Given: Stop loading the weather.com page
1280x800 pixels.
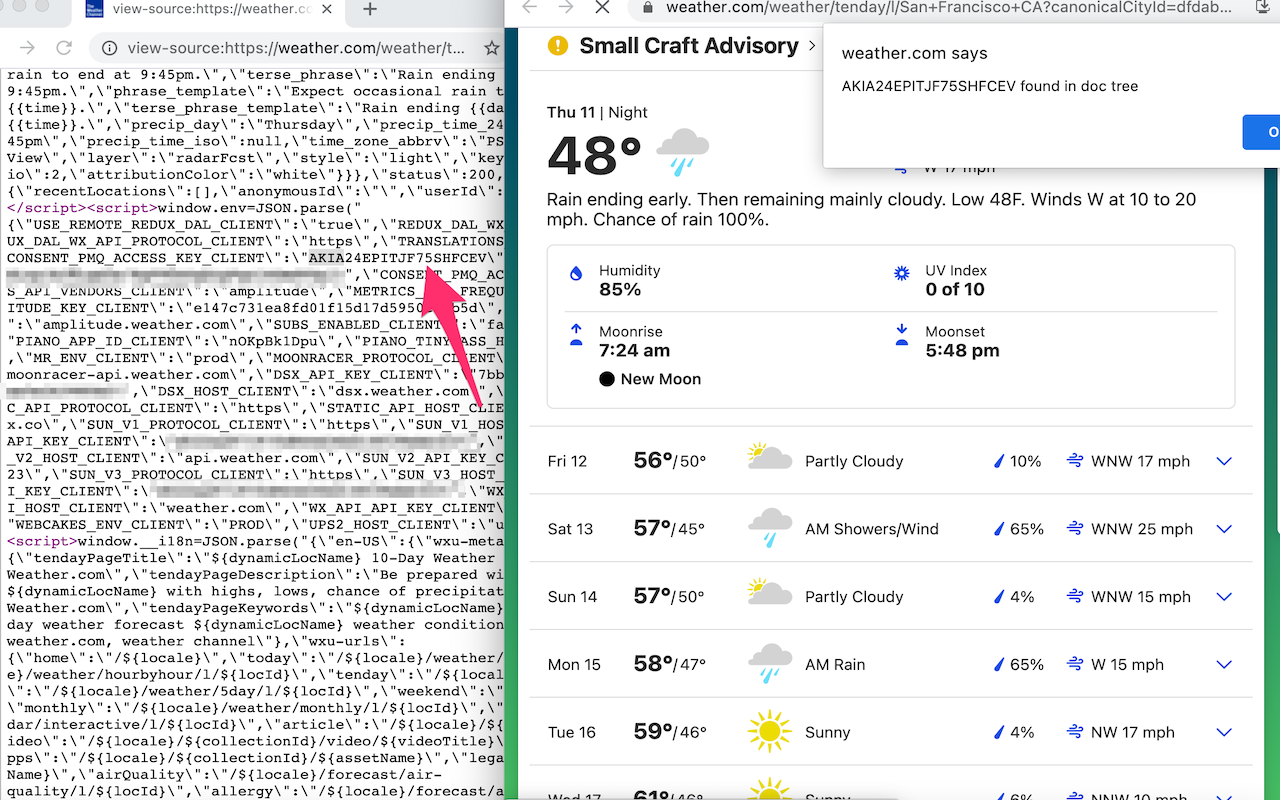Looking at the screenshot, I should coord(602,7).
